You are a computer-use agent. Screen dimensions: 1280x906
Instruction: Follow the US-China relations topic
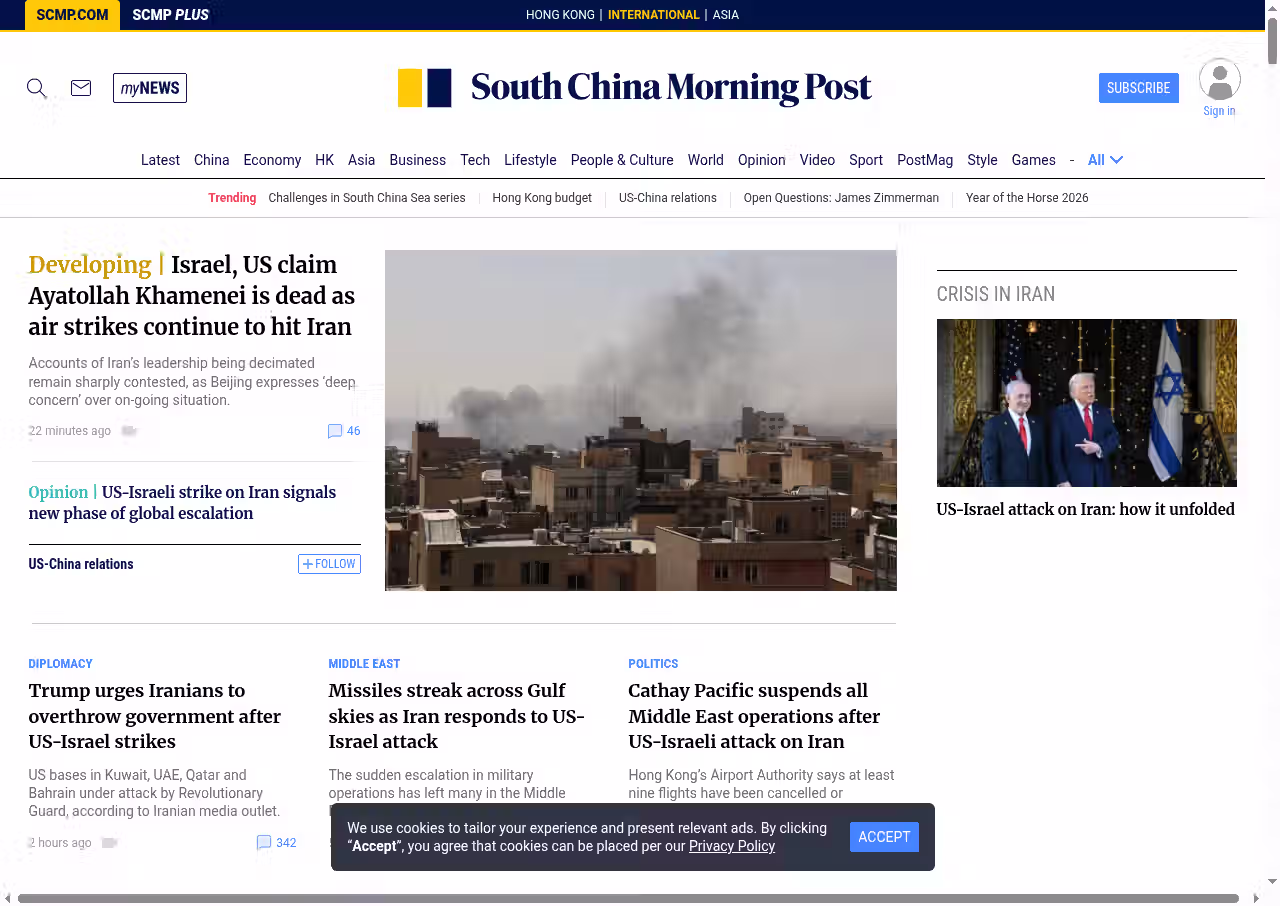point(329,564)
